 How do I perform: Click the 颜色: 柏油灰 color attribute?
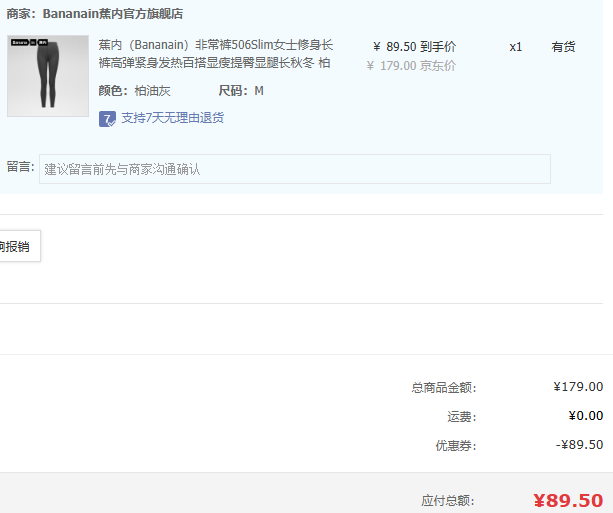tap(134, 91)
